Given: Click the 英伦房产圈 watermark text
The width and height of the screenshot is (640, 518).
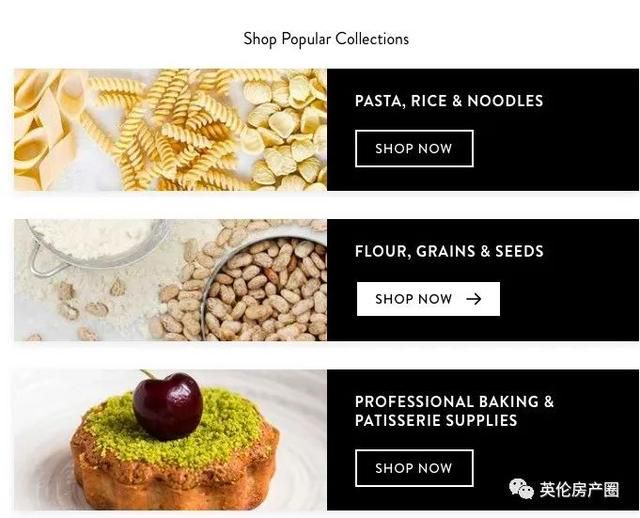Looking at the screenshot, I should [x=579, y=489].
